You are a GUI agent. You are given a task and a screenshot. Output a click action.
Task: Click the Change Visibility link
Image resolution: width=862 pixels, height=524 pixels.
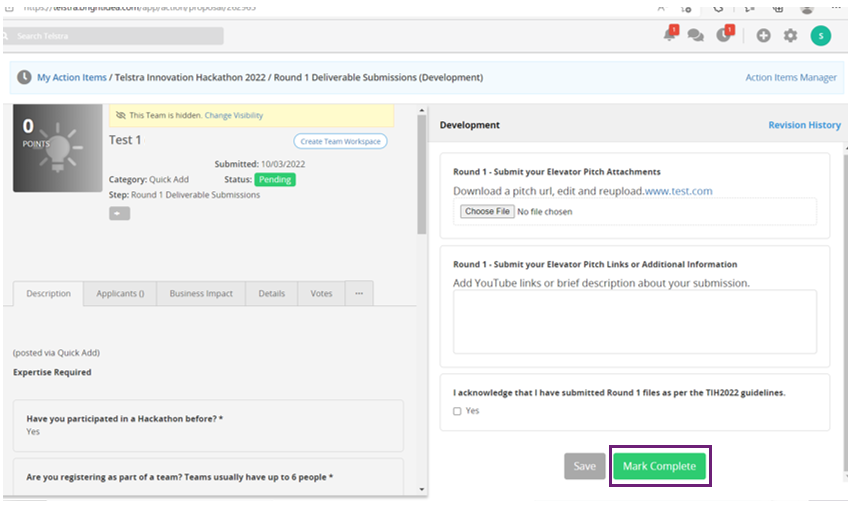click(x=234, y=115)
